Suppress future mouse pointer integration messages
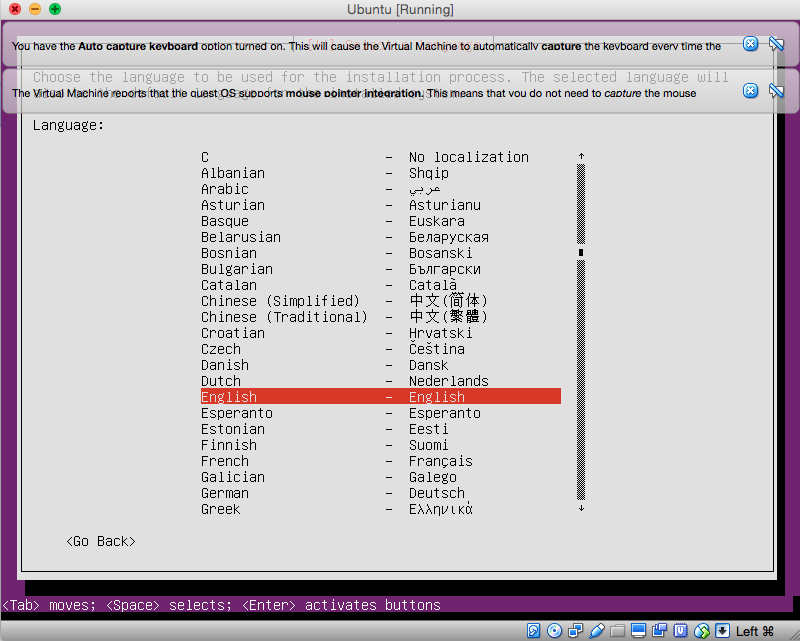 (776, 91)
